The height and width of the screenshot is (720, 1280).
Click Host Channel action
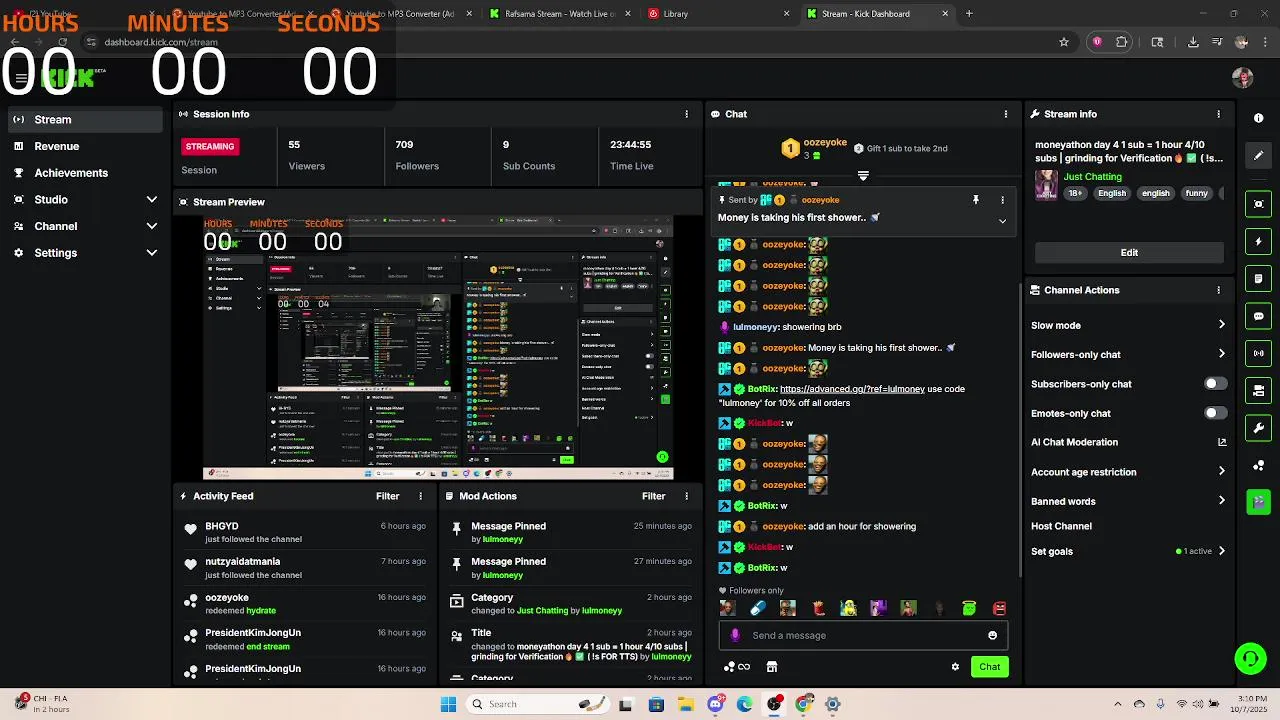pyautogui.click(x=1061, y=526)
